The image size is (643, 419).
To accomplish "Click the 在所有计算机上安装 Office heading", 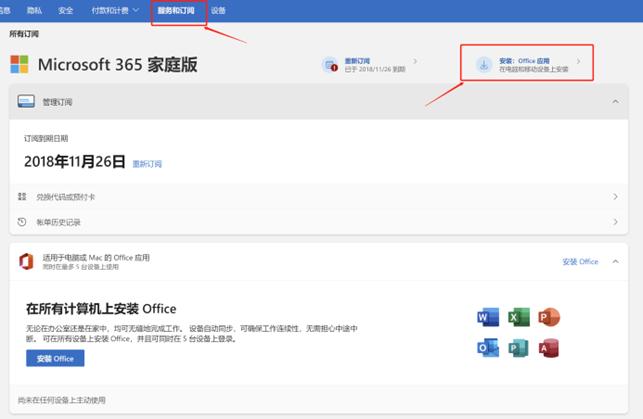I will pos(101,309).
